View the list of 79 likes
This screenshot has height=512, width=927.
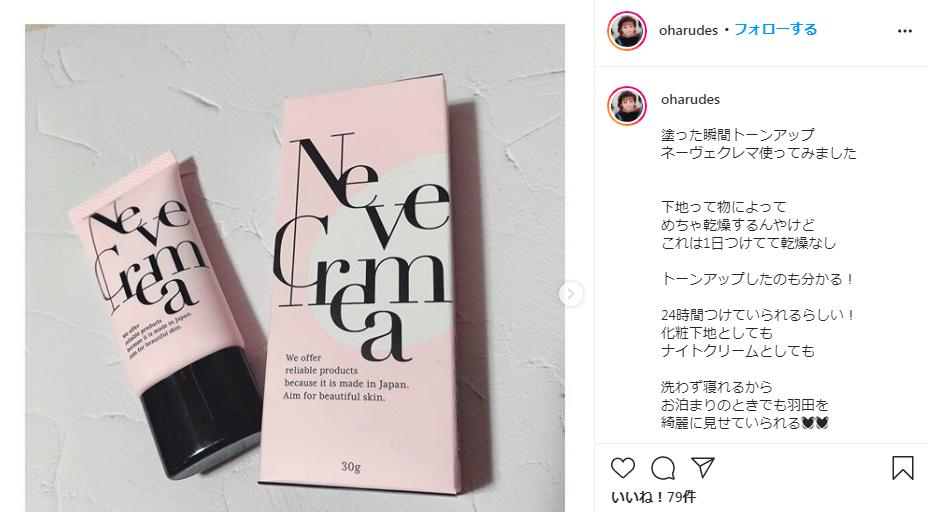coord(653,497)
